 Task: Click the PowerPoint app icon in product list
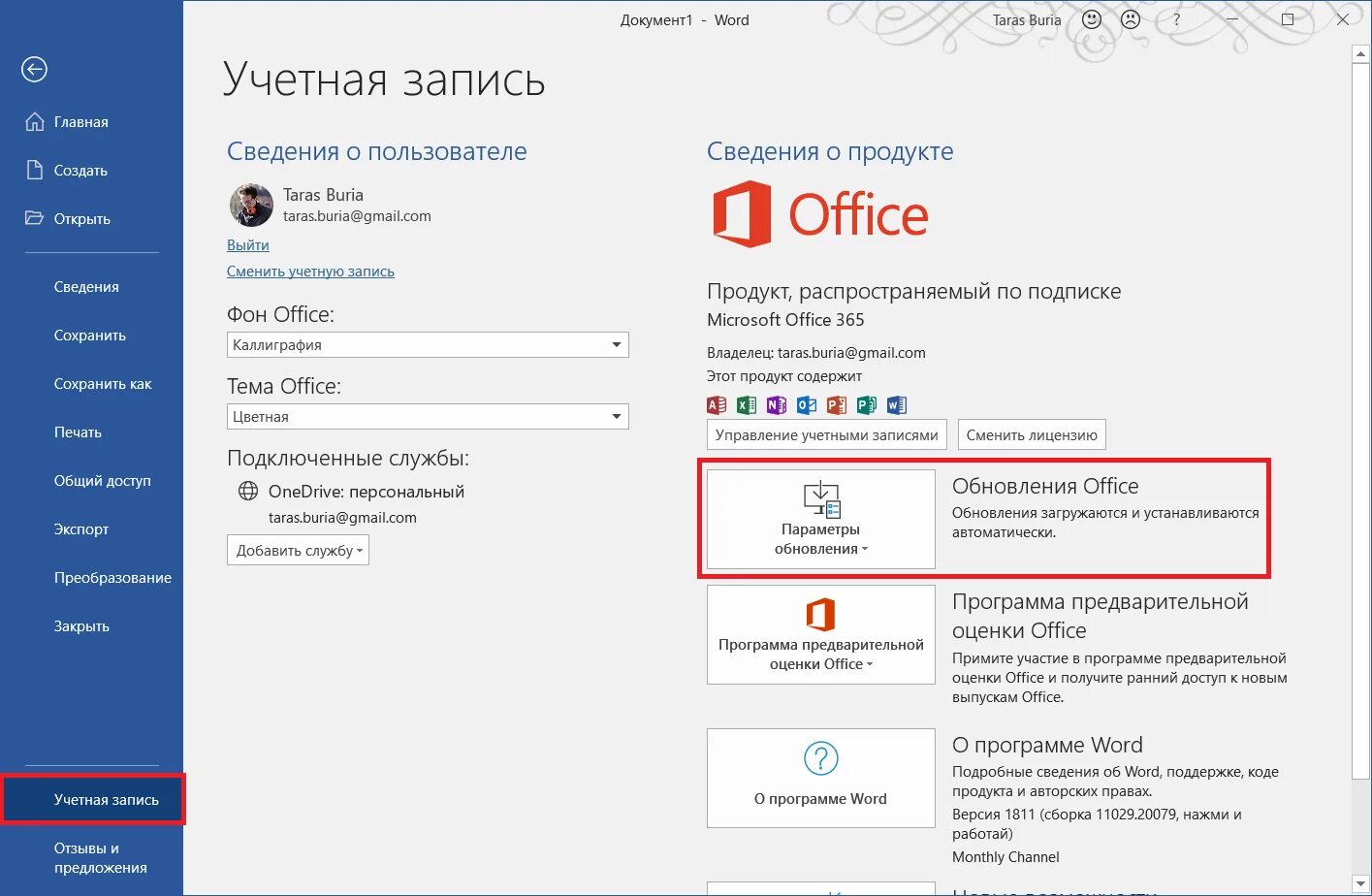(837, 405)
